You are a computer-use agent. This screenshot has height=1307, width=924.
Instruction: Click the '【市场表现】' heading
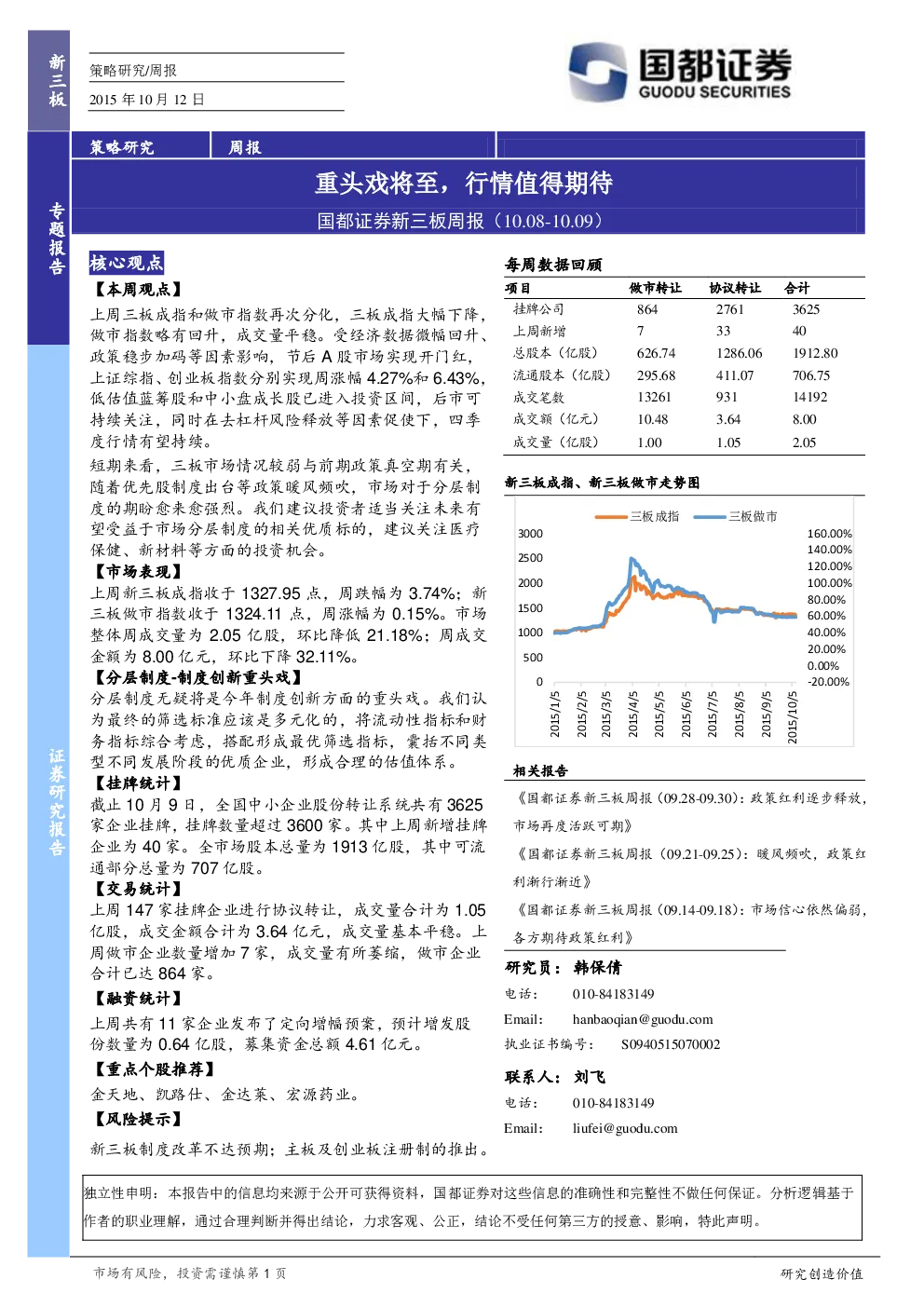click(x=137, y=571)
